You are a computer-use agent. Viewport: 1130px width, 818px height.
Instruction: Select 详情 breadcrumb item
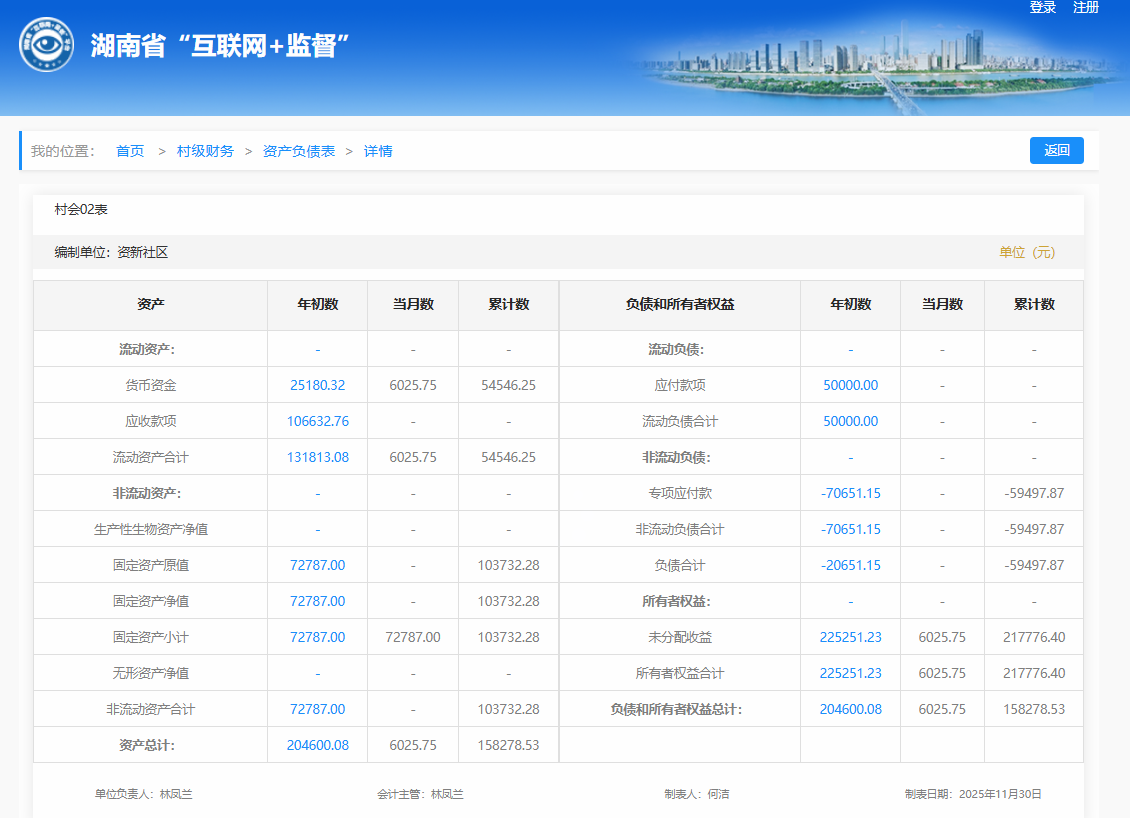(378, 151)
